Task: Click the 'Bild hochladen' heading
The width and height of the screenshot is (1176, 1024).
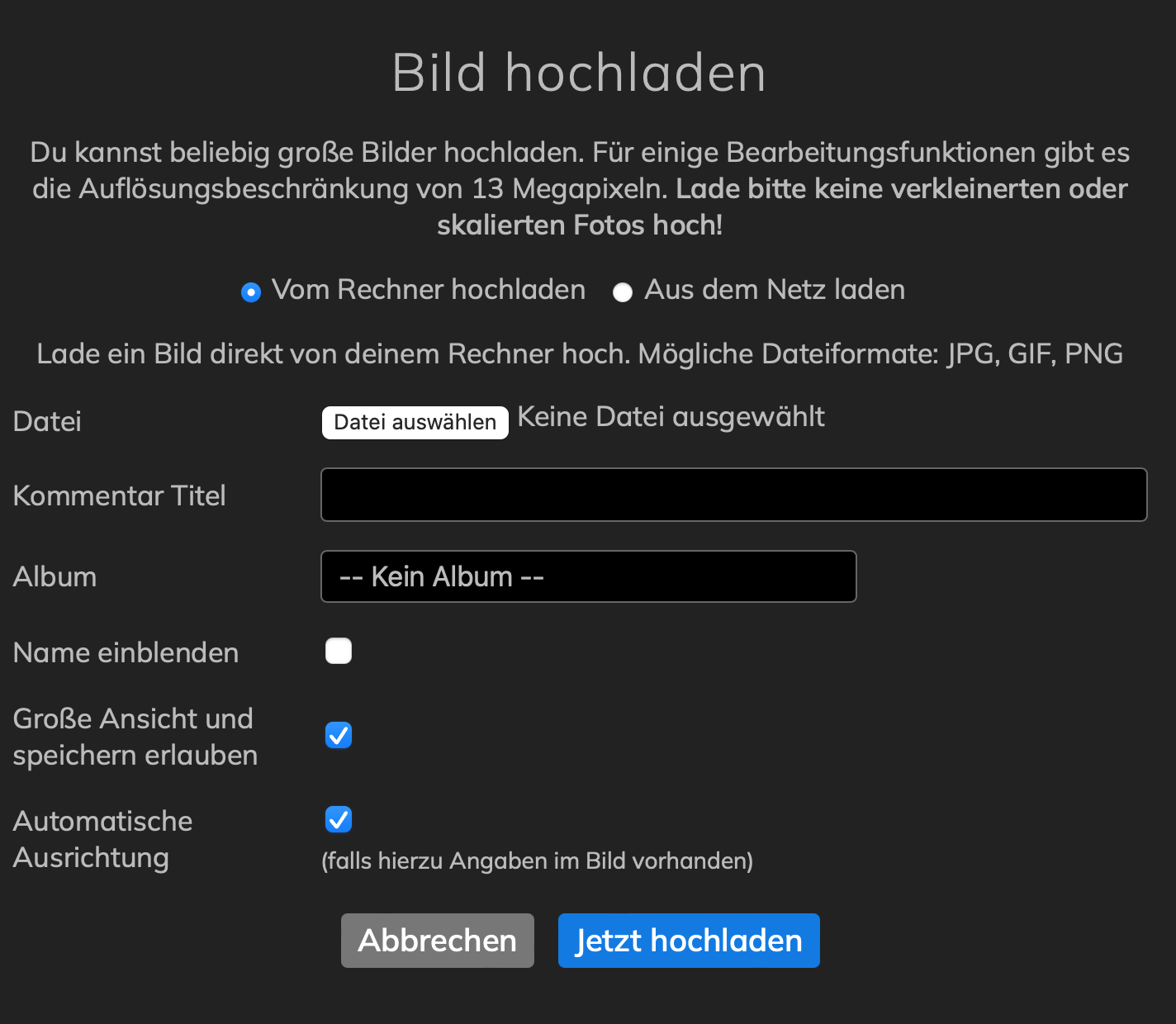Action: click(579, 73)
